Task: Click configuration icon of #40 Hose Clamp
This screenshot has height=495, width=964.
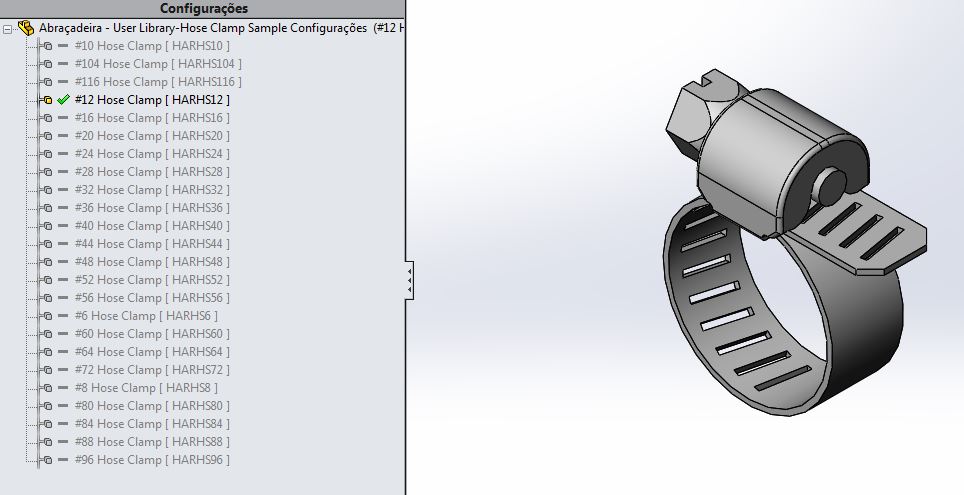Action: point(47,226)
